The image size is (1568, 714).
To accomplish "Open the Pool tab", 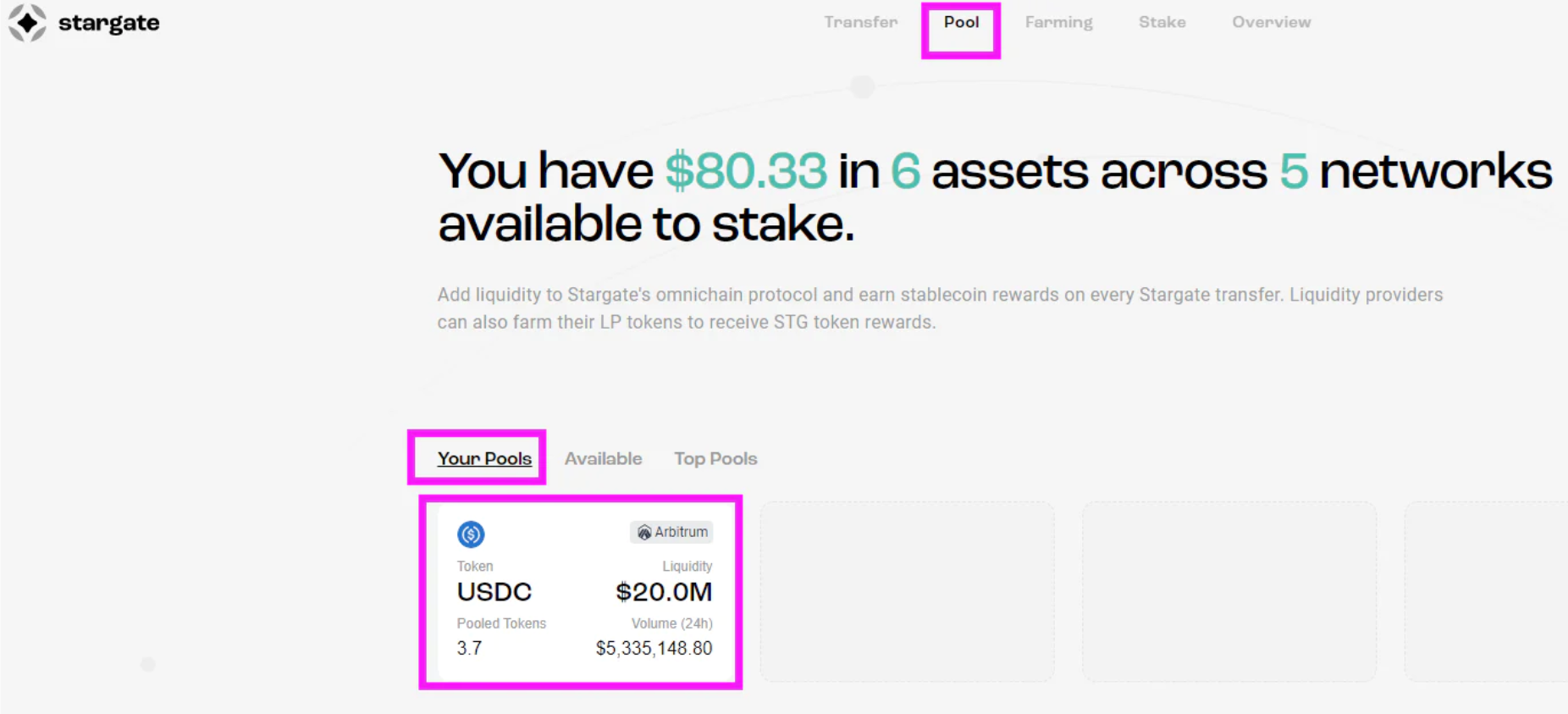I will point(961,22).
